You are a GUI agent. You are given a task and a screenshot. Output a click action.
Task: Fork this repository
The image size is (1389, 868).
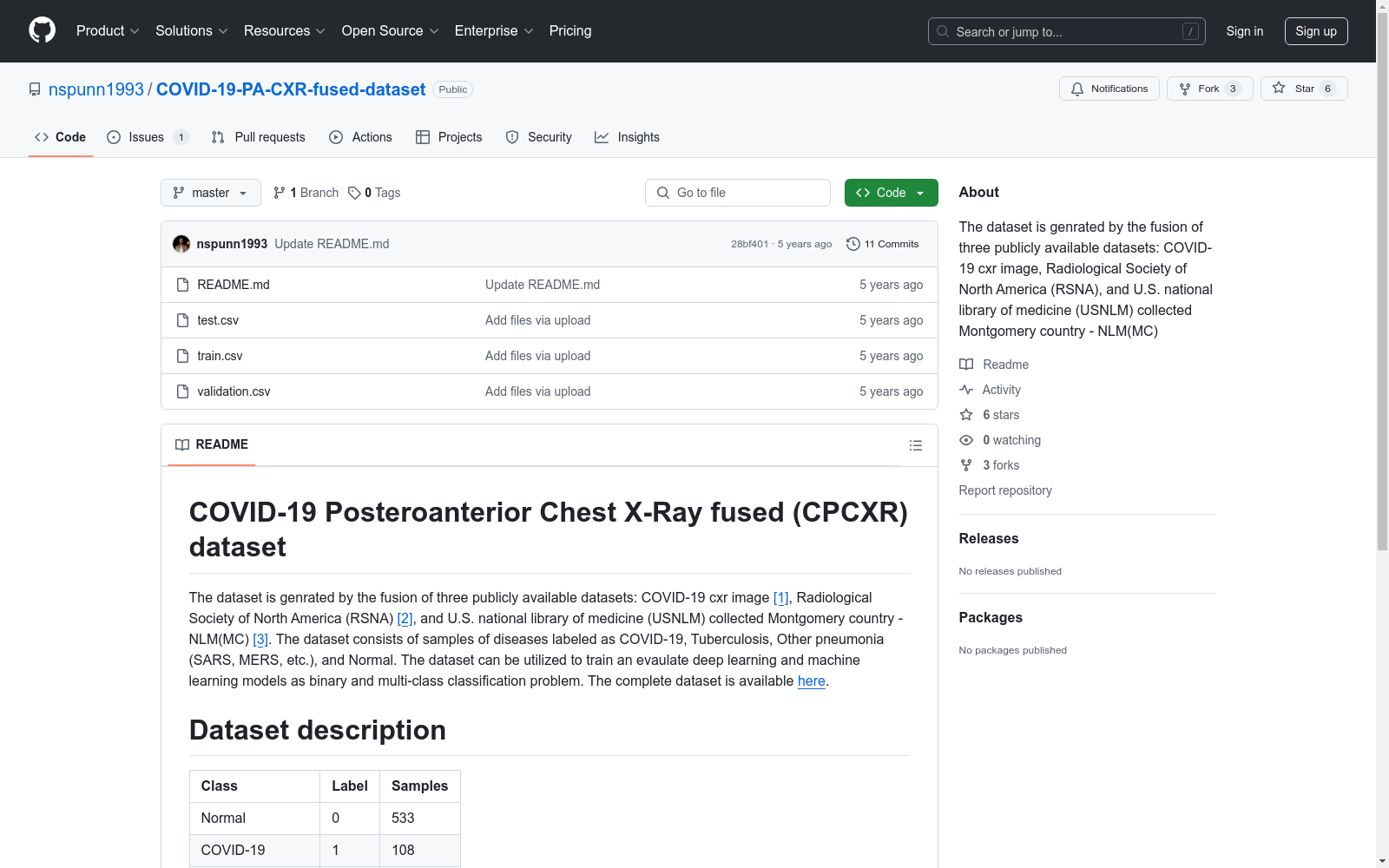coord(1210,89)
